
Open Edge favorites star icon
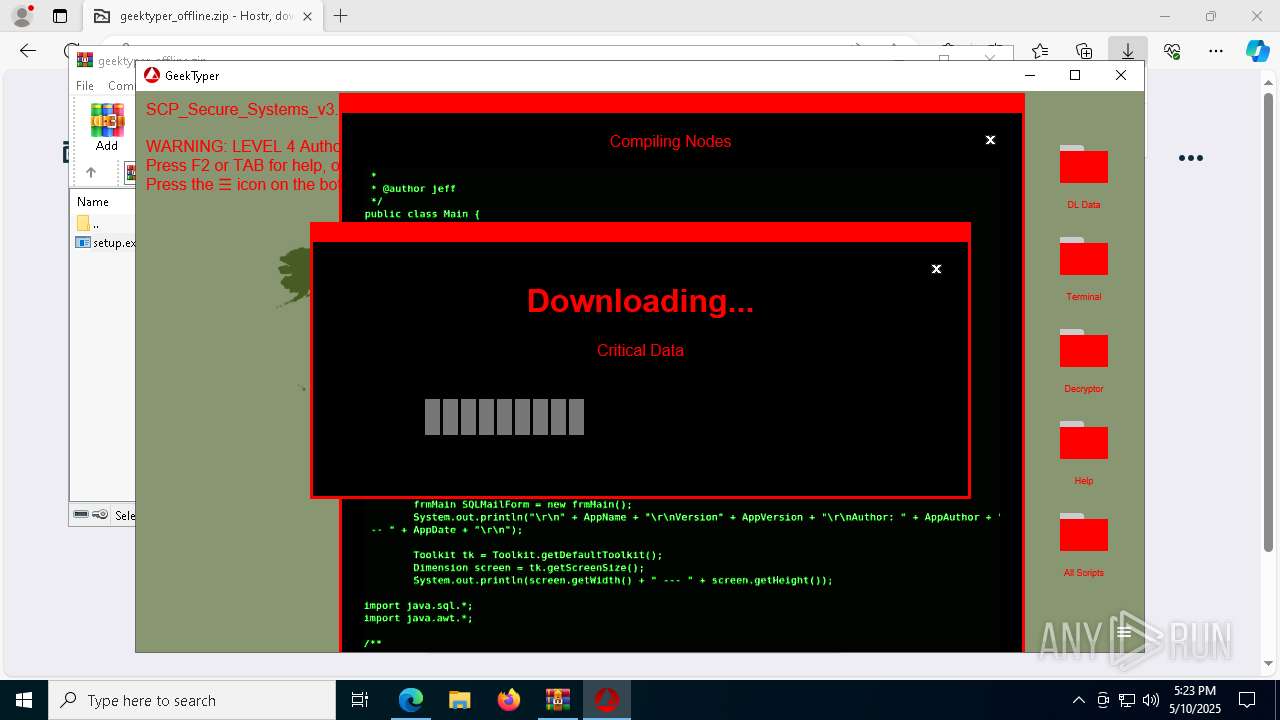tap(1040, 51)
